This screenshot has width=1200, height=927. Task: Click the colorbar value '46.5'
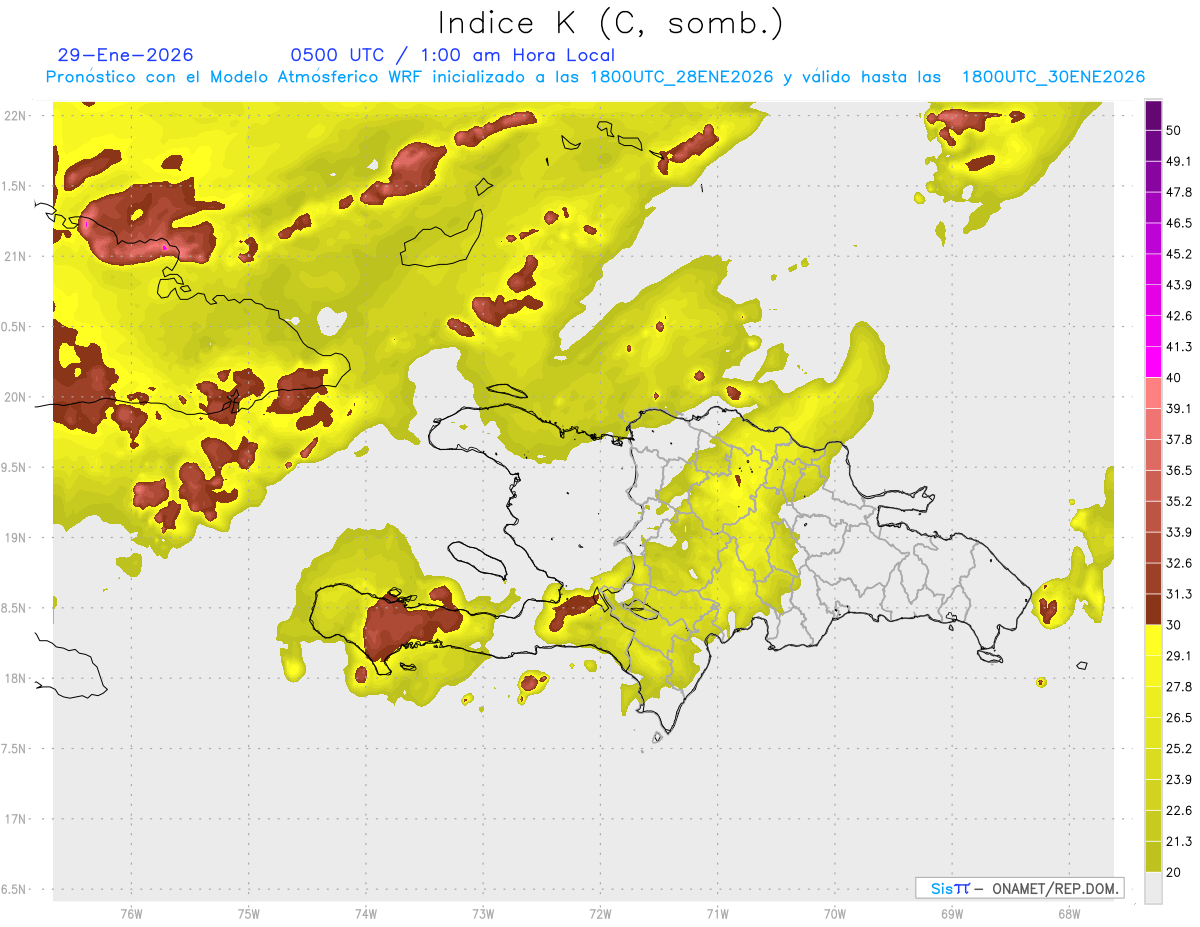(1179, 223)
